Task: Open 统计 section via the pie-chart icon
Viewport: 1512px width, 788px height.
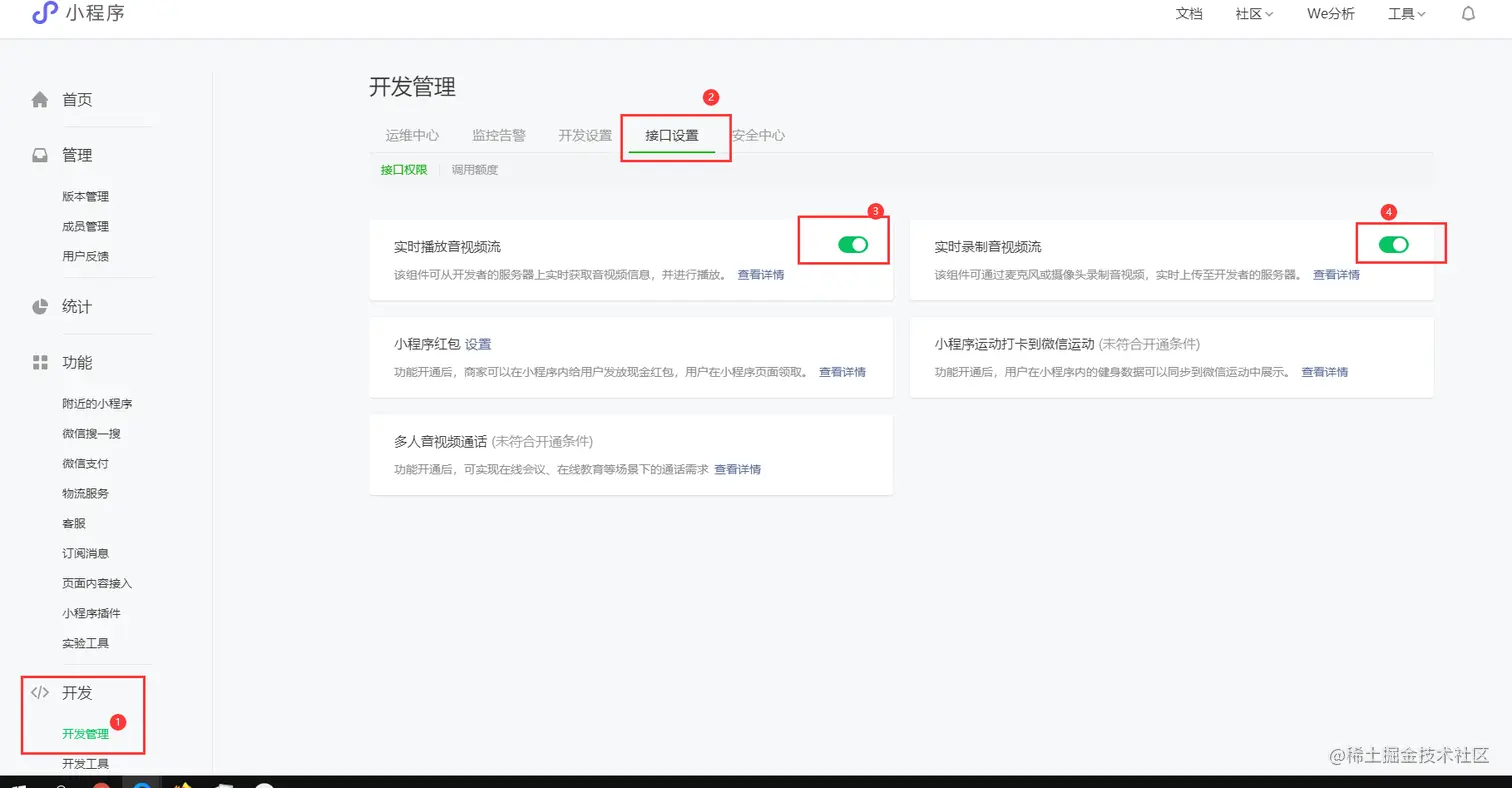Action: coord(40,307)
